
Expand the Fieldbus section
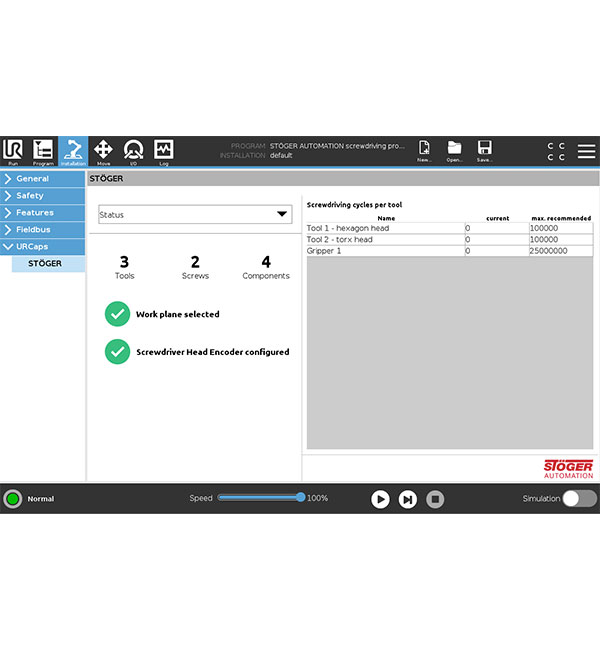pos(42,230)
